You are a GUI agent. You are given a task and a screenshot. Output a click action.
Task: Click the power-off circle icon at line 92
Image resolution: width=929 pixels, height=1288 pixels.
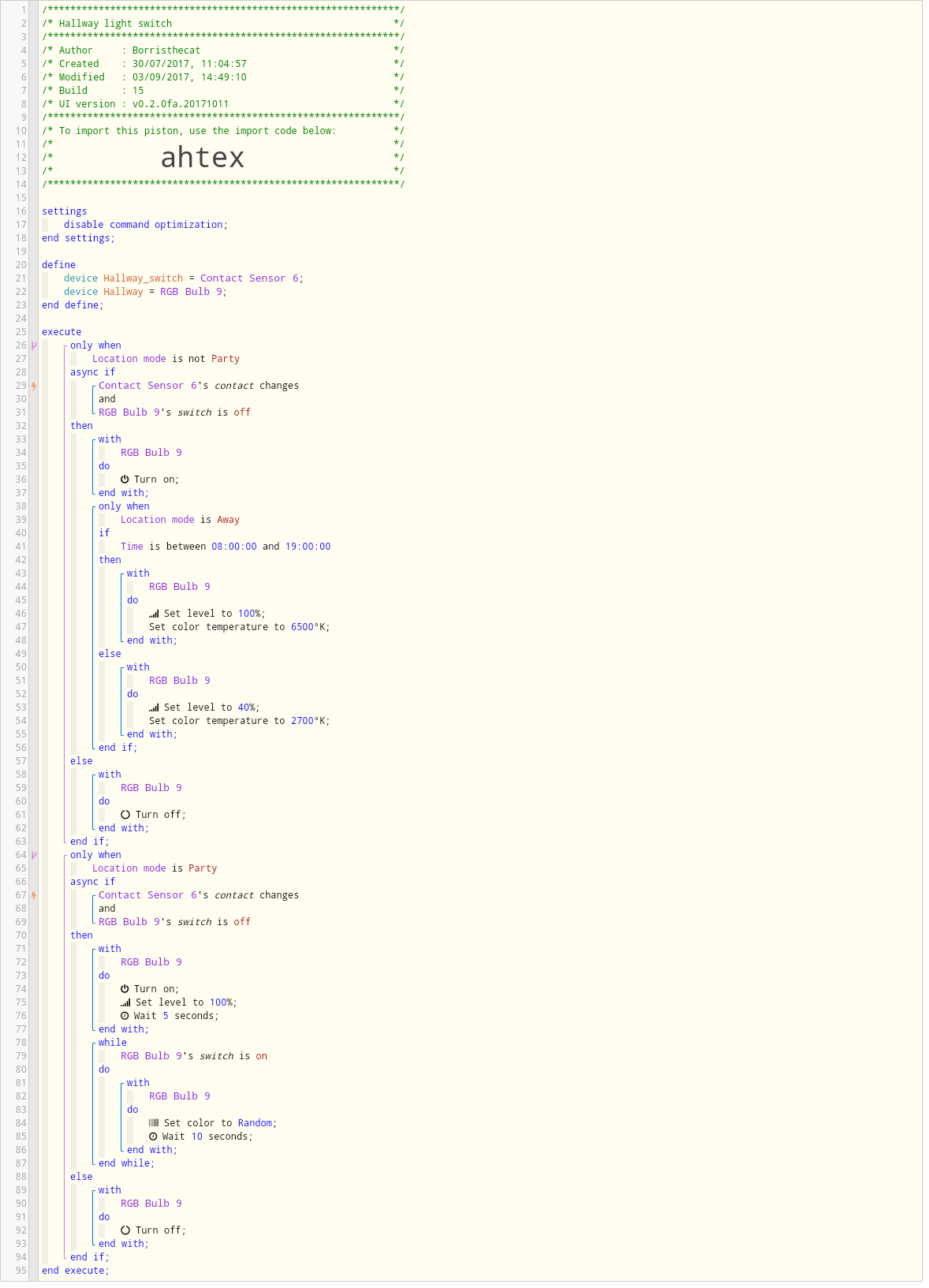(125, 1230)
